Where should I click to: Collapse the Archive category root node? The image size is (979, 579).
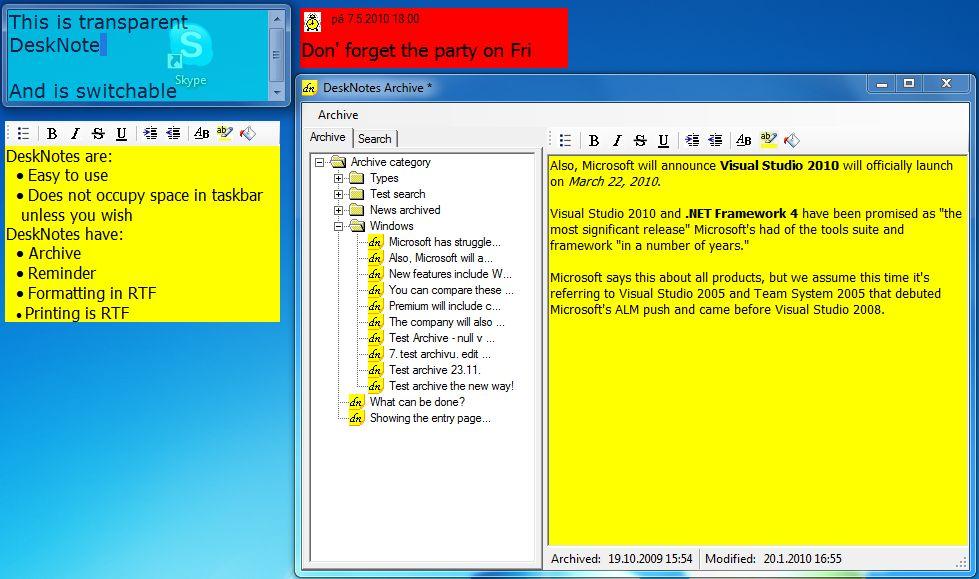(x=320, y=162)
